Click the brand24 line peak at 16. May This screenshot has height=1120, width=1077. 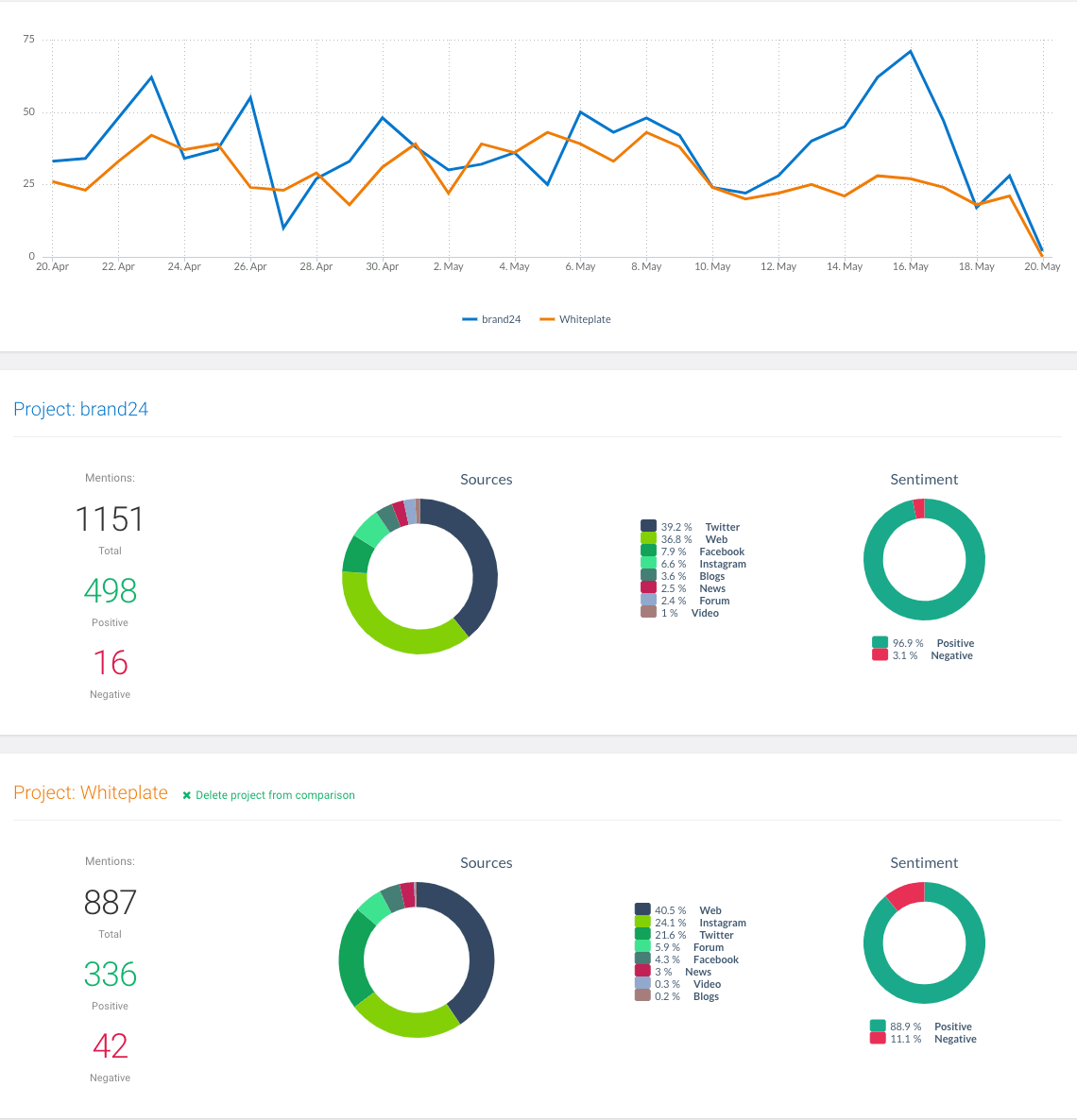pyautogui.click(x=911, y=51)
